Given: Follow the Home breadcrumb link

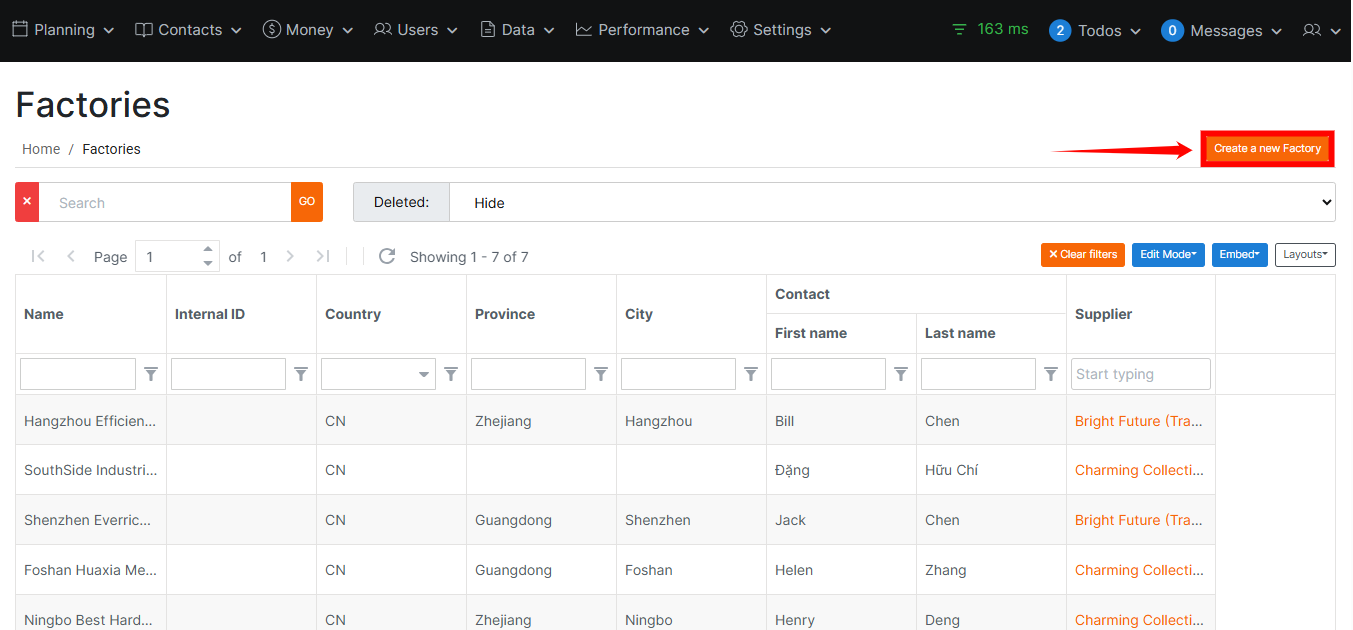Looking at the screenshot, I should pos(41,149).
